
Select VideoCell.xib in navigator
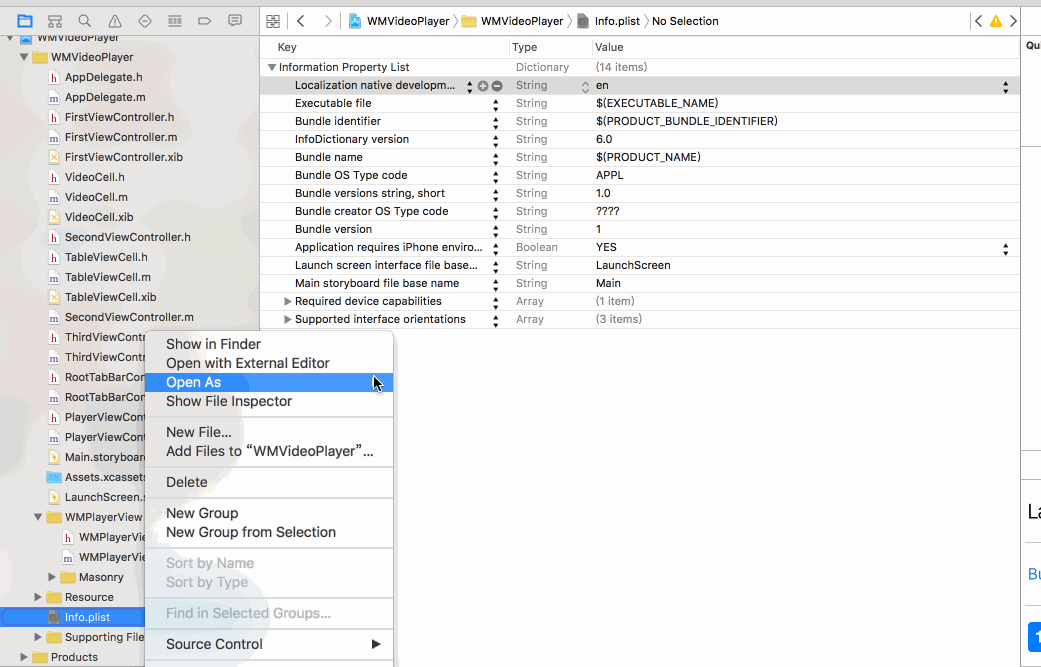click(98, 217)
